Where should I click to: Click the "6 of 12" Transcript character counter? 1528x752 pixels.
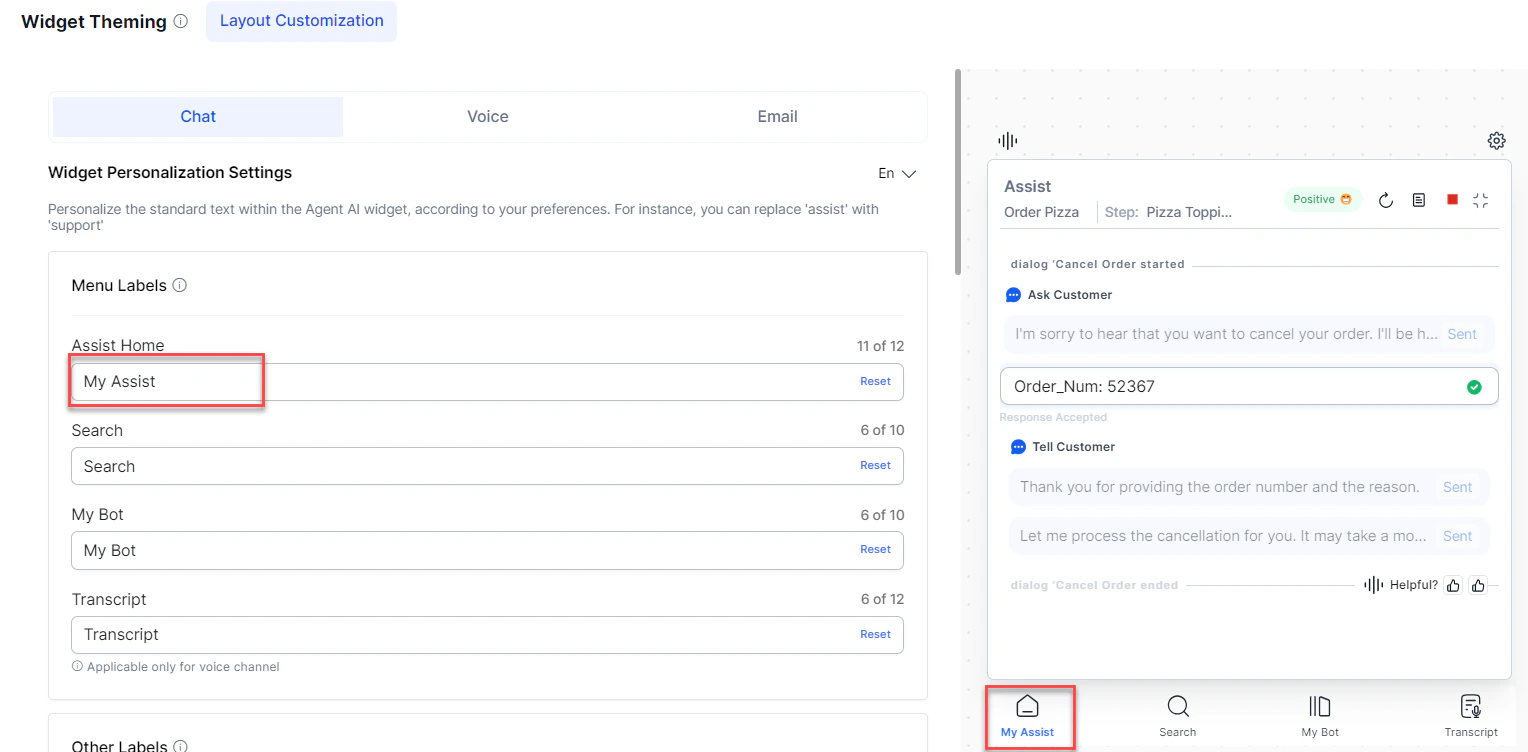tap(882, 599)
